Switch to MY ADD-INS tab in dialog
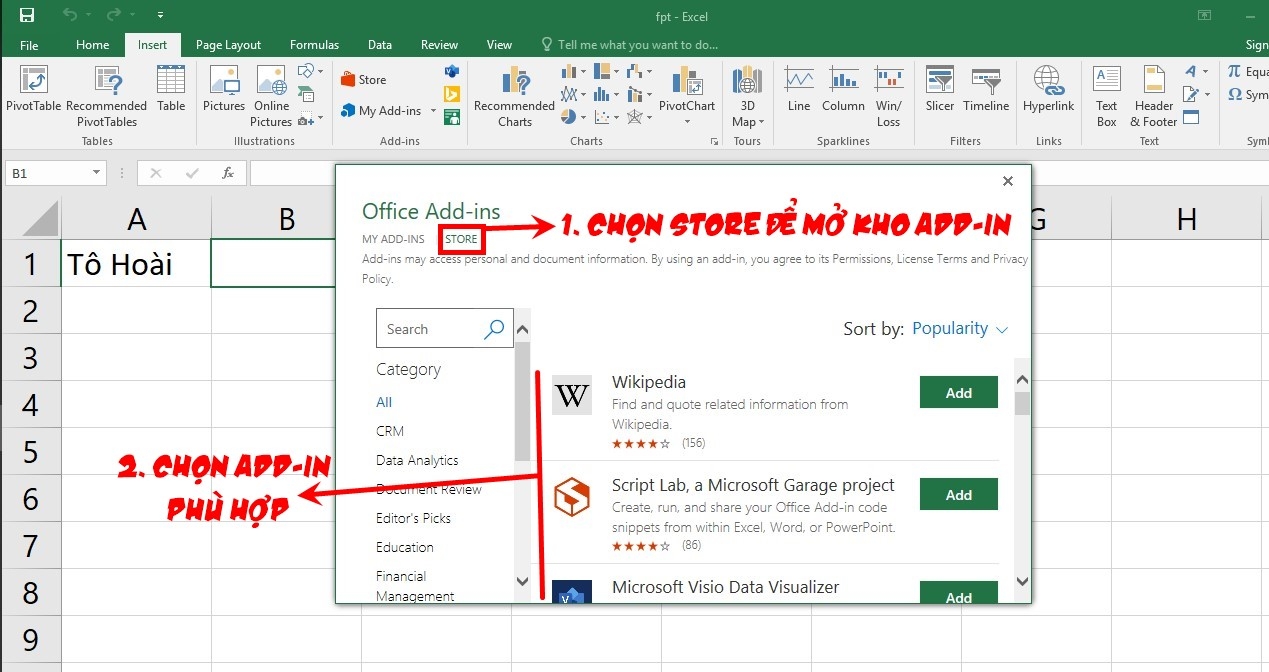This screenshot has height=672, width=1269. point(393,239)
